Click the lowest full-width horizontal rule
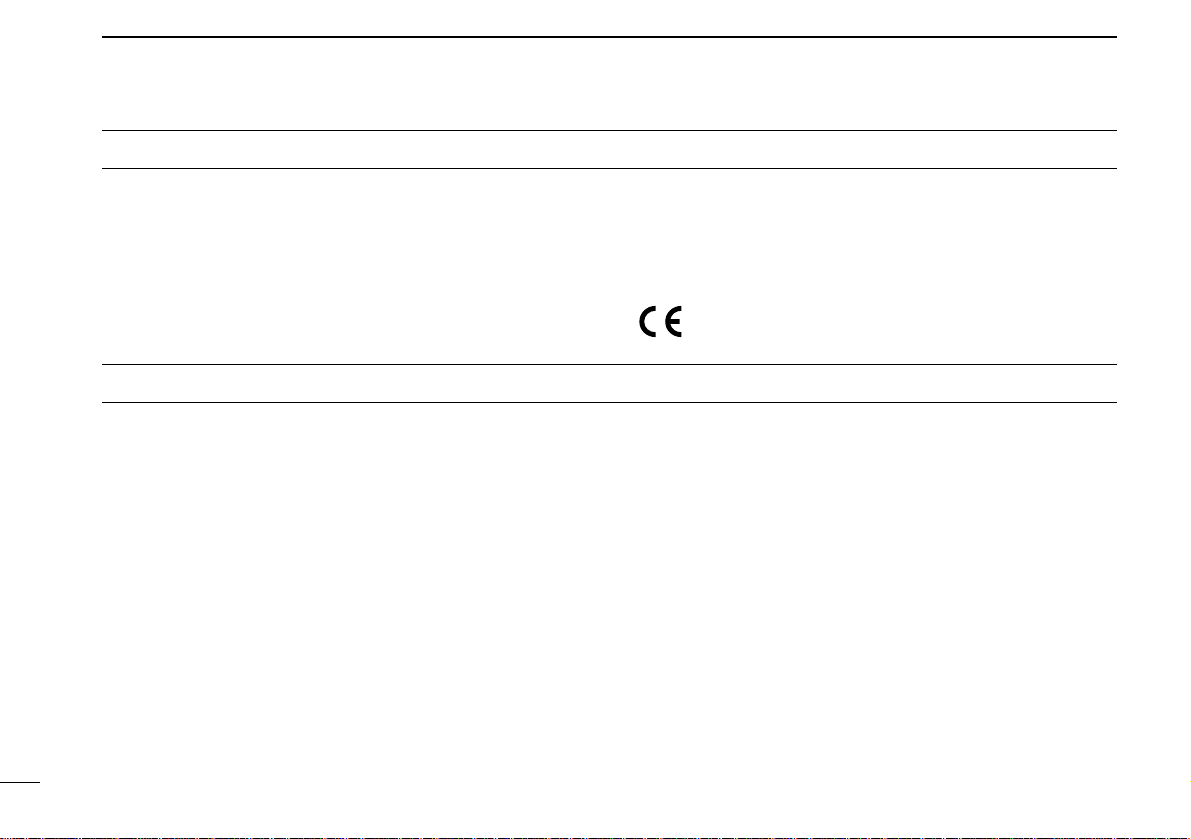Screen dimensions: 1191x839 [x=609, y=402]
